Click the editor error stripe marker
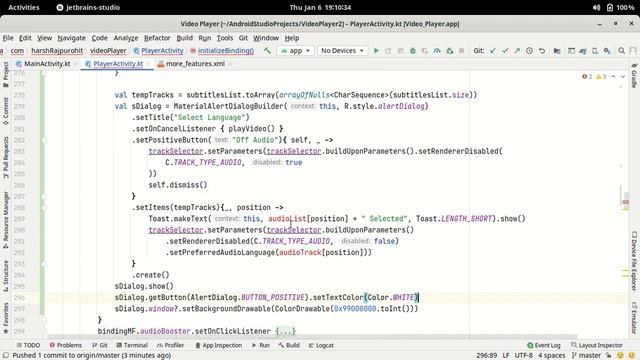The width and height of the screenshot is (640, 360). pyautogui.click(x=625, y=202)
